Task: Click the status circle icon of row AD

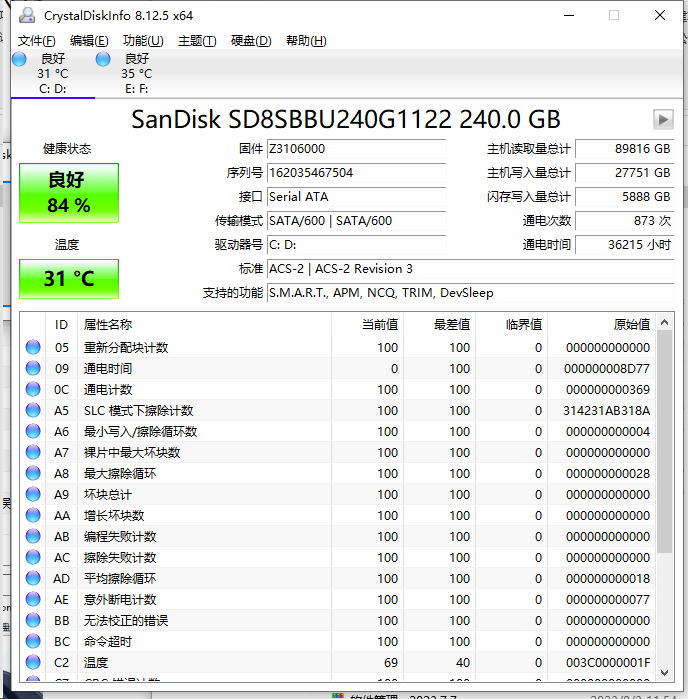Action: [33, 578]
